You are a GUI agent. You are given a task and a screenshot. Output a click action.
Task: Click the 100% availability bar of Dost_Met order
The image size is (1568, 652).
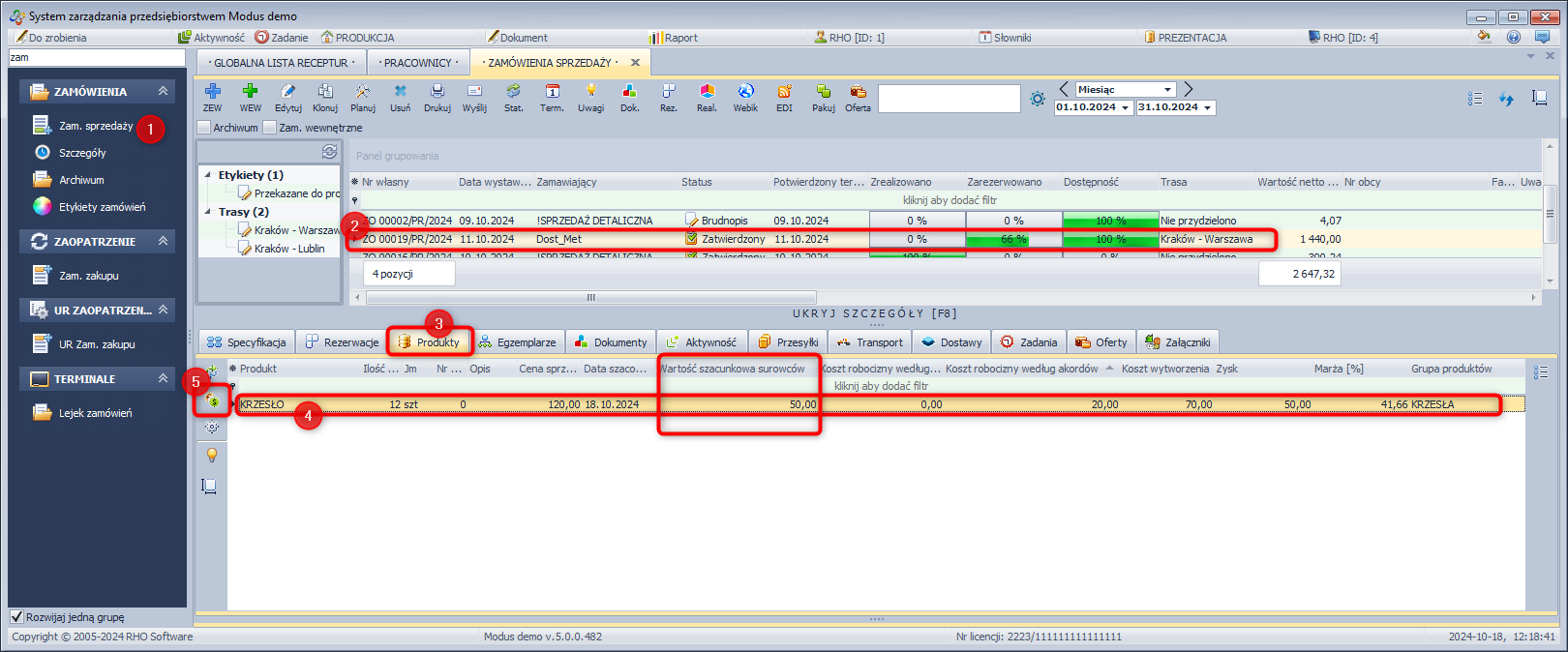(x=1110, y=239)
